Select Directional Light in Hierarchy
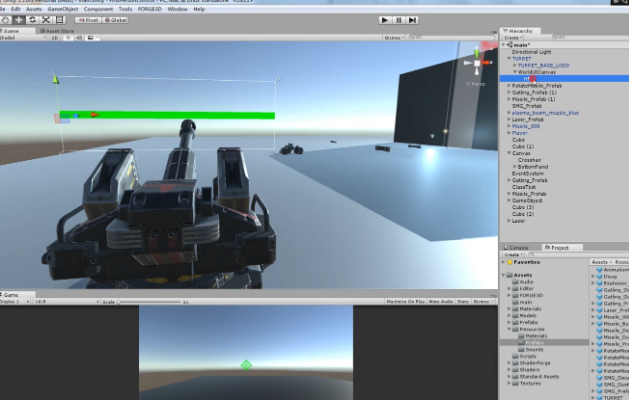 pos(531,52)
